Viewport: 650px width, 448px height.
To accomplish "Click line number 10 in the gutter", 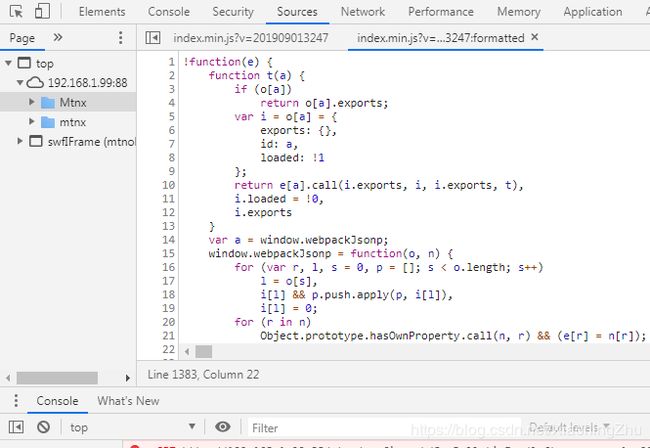I will (168, 185).
